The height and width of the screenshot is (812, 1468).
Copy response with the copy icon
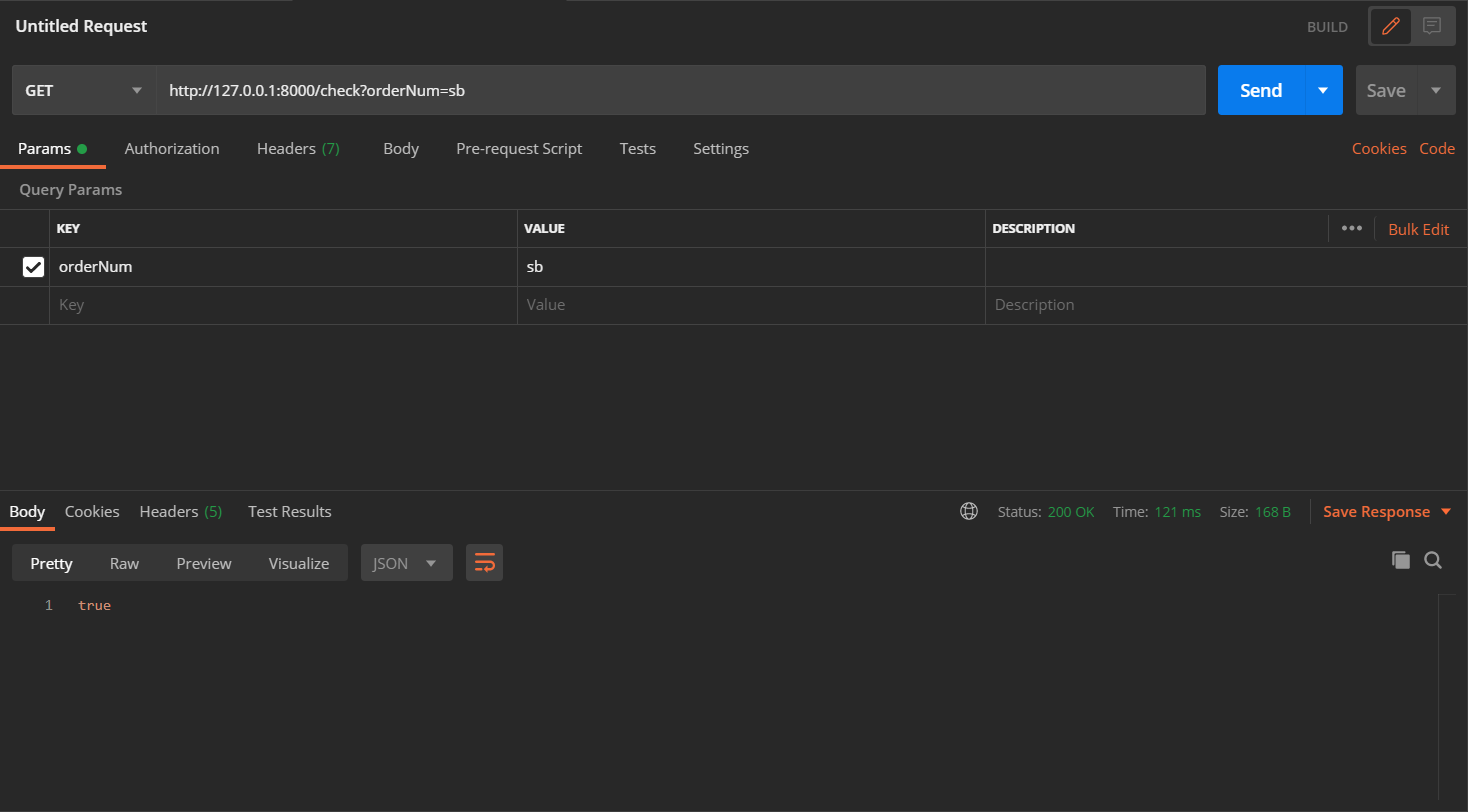[1401, 560]
